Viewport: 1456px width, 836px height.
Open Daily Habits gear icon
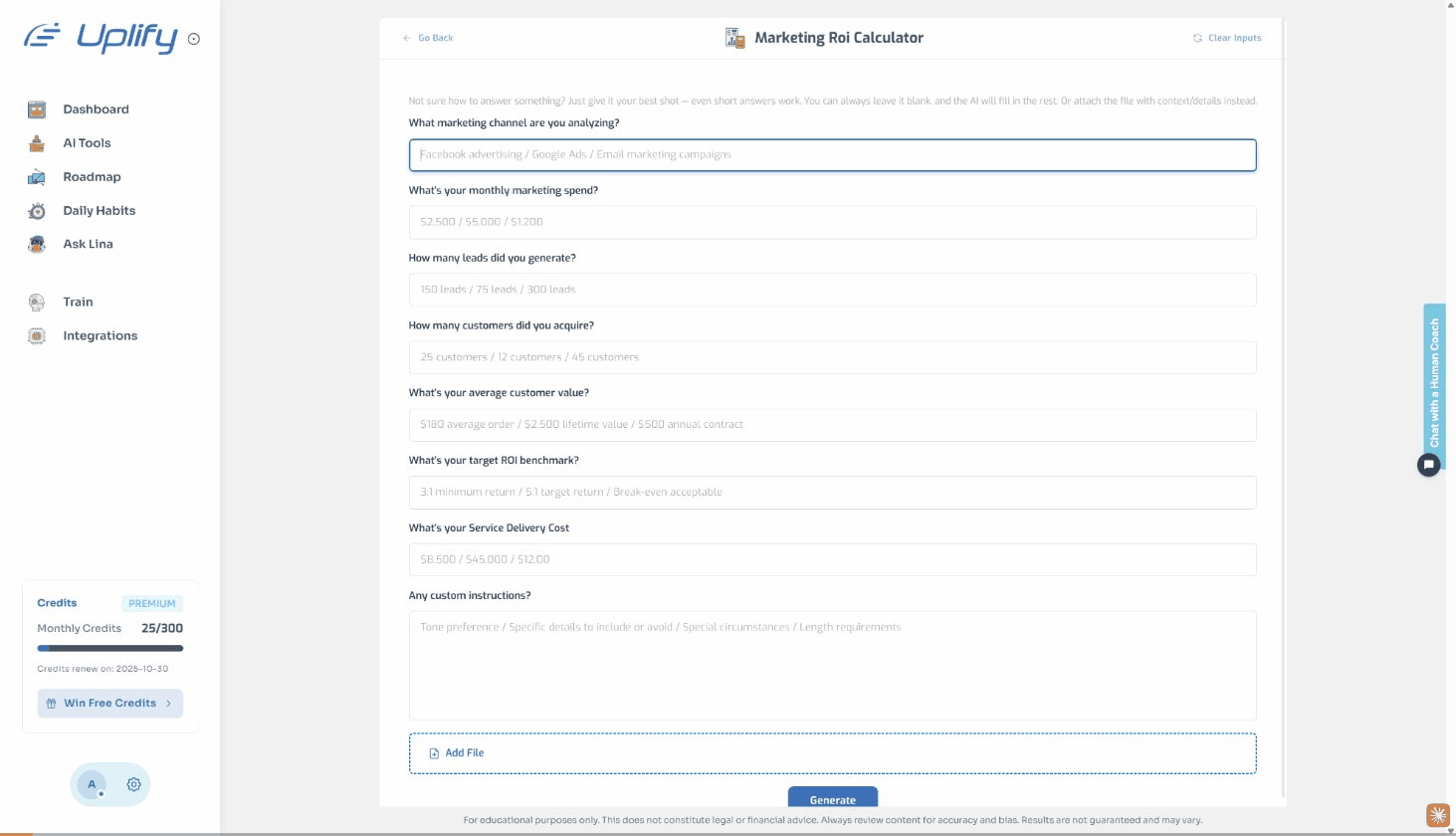click(37, 211)
